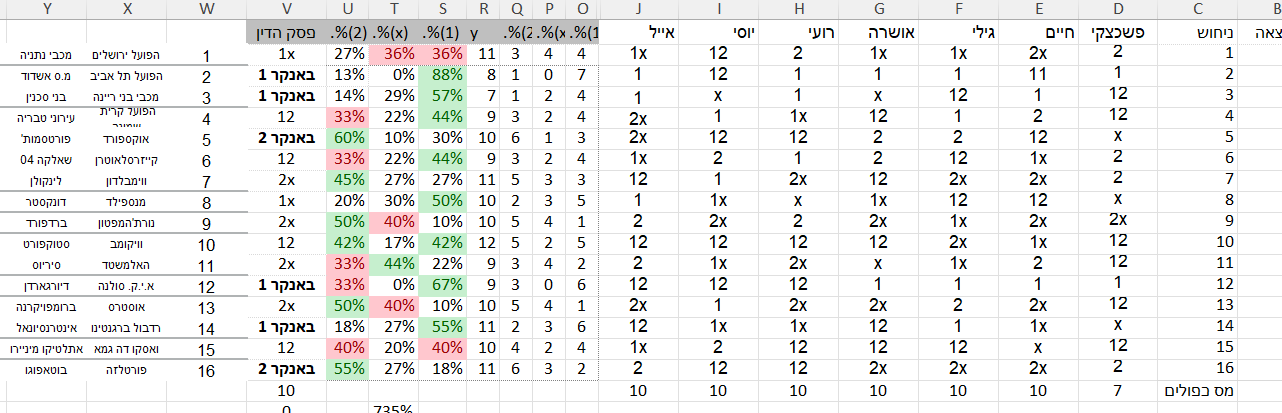Select the 'אינטרנסיונאל' team cell
This screenshot has width=1282, height=413.
coord(43,326)
